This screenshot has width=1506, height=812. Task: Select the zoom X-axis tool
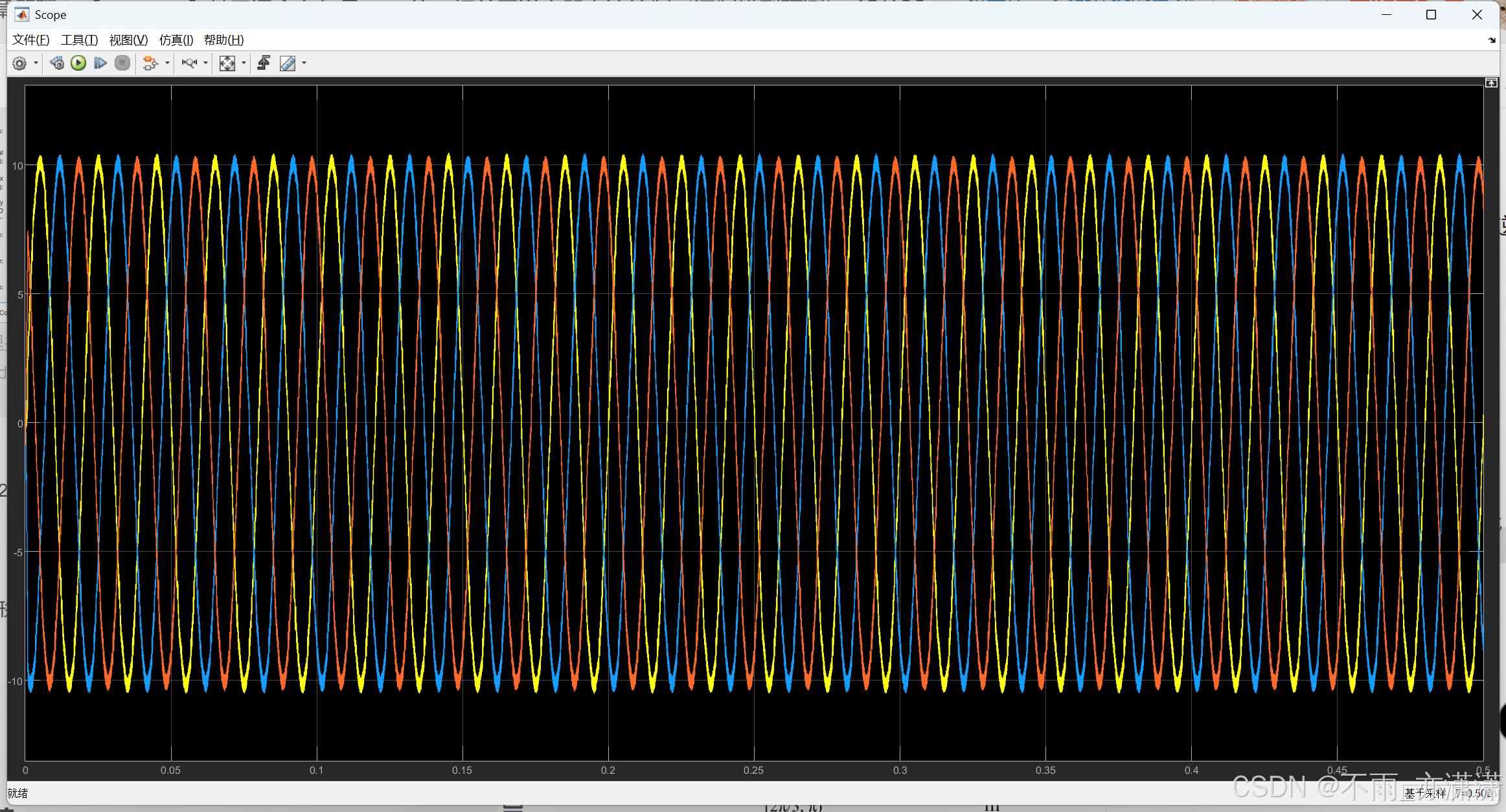[x=189, y=63]
